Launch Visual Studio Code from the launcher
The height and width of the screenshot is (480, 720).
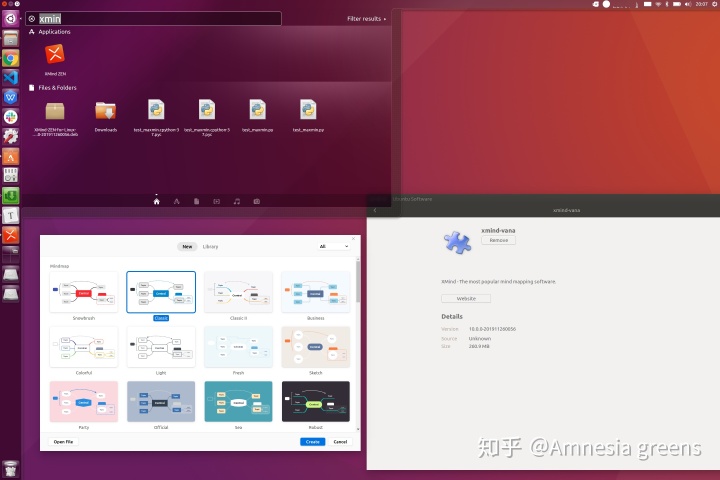point(10,78)
